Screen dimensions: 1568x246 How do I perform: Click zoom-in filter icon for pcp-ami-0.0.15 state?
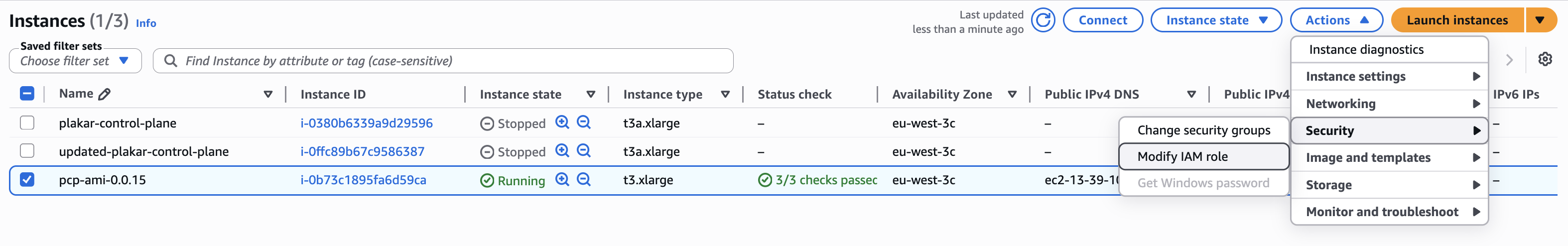[562, 179]
